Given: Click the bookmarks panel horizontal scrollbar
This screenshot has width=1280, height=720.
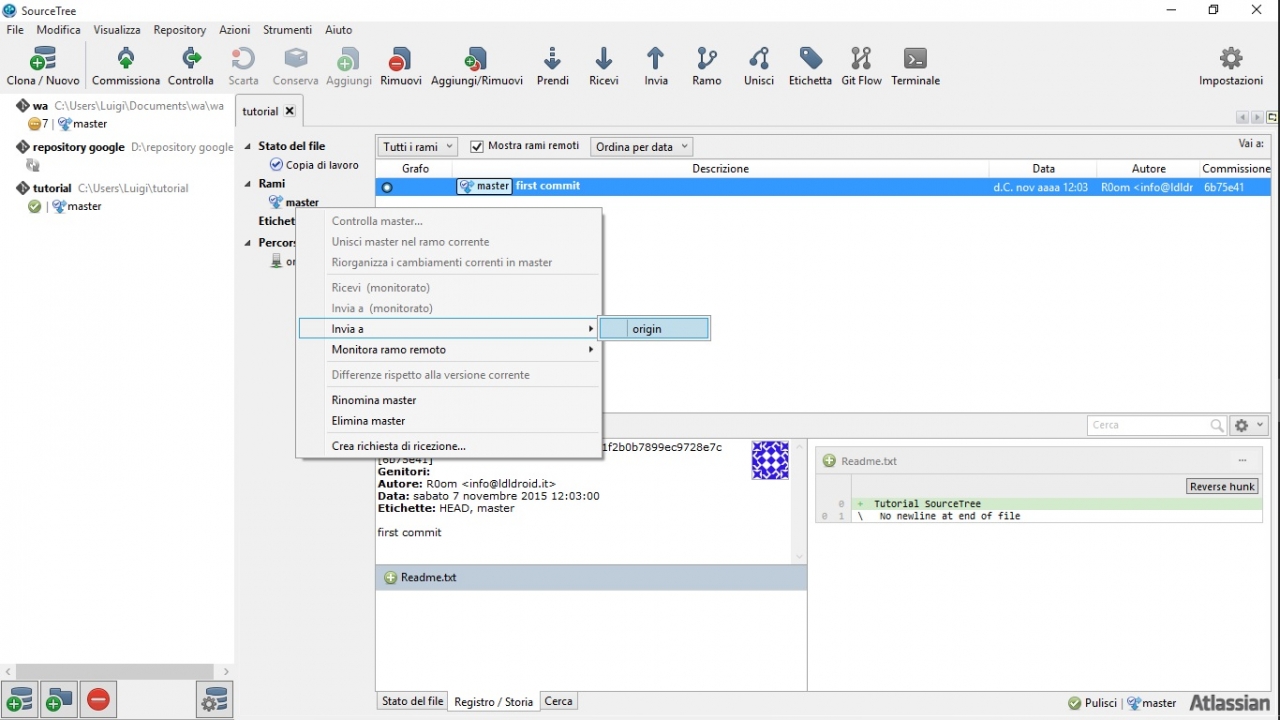Looking at the screenshot, I should click(116, 671).
